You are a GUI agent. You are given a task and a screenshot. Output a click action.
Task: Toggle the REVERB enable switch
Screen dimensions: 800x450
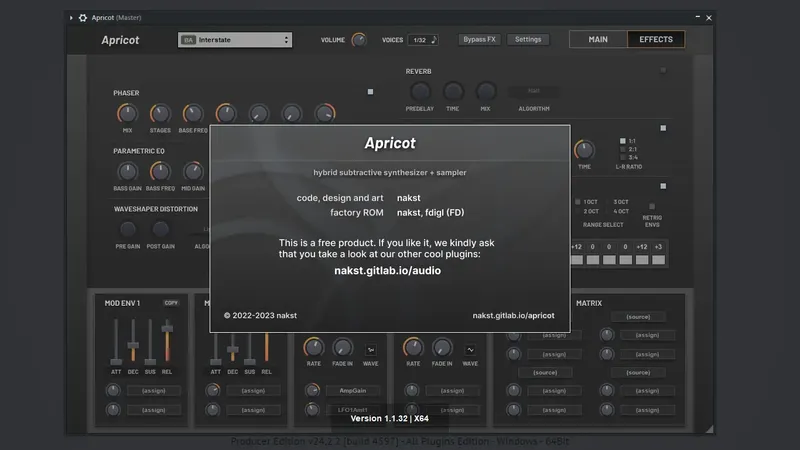(x=663, y=70)
